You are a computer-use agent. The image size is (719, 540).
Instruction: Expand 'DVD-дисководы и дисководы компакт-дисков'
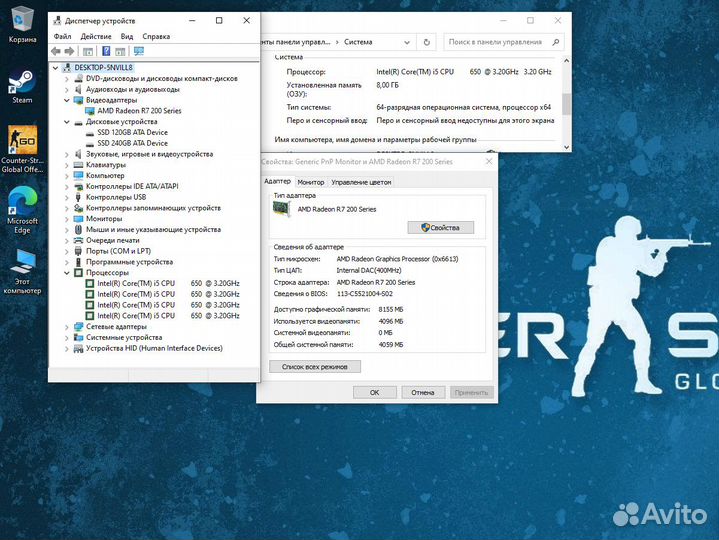click(x=67, y=79)
